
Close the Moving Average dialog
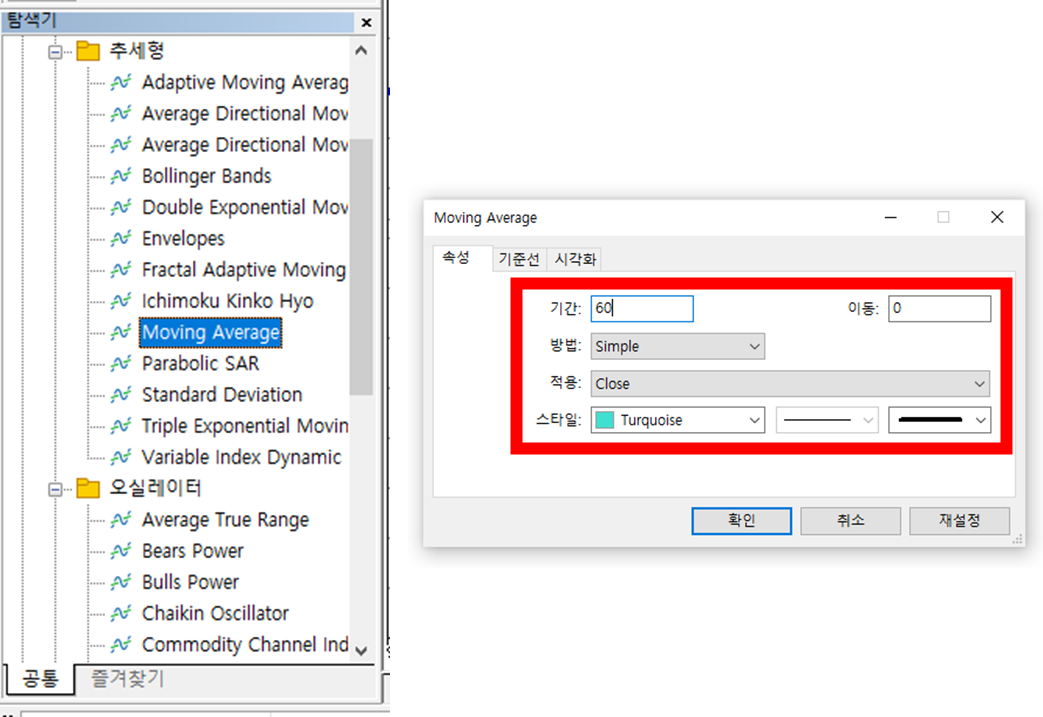996,217
